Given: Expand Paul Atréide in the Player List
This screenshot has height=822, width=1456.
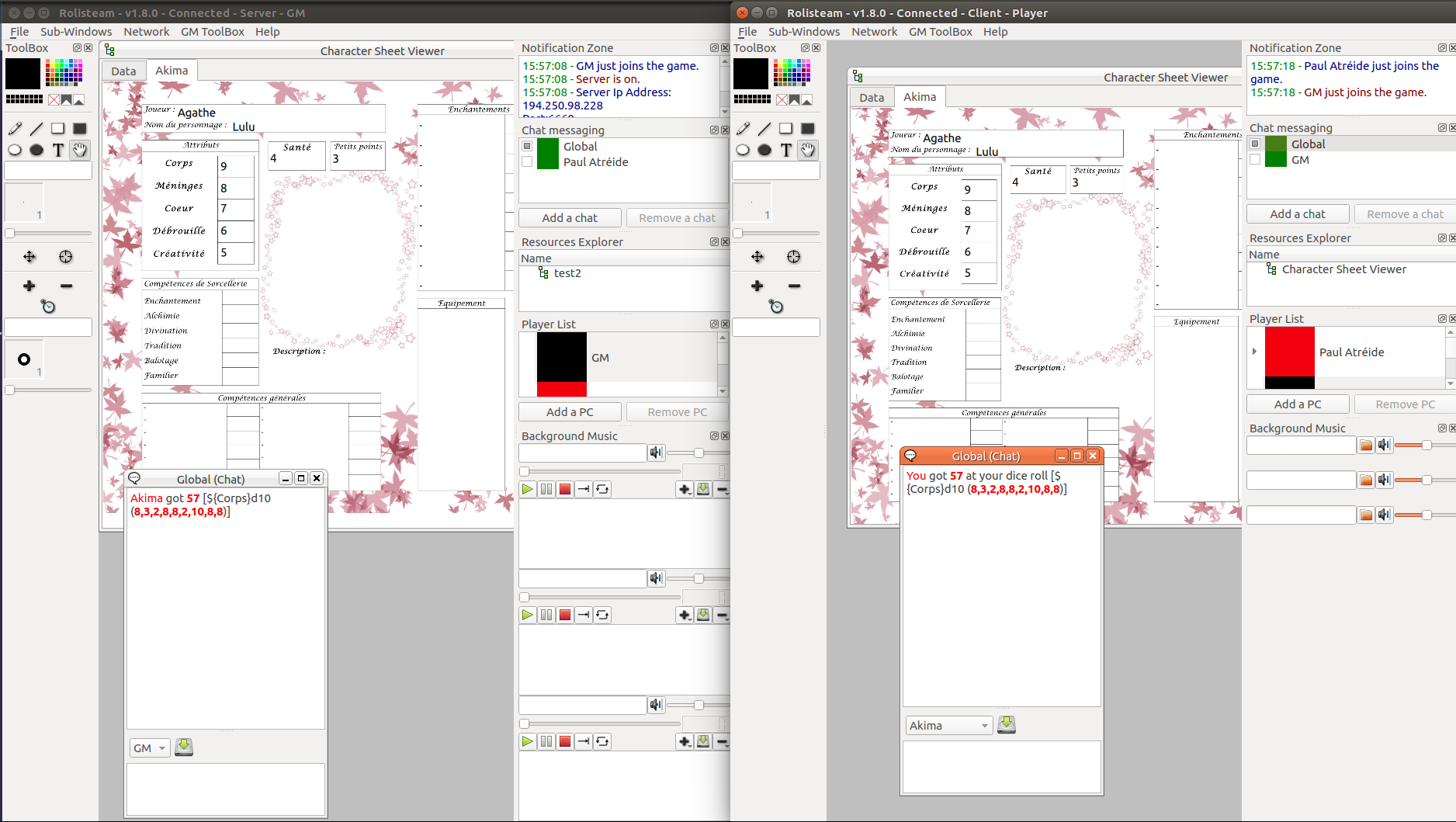Looking at the screenshot, I should click(x=1254, y=352).
